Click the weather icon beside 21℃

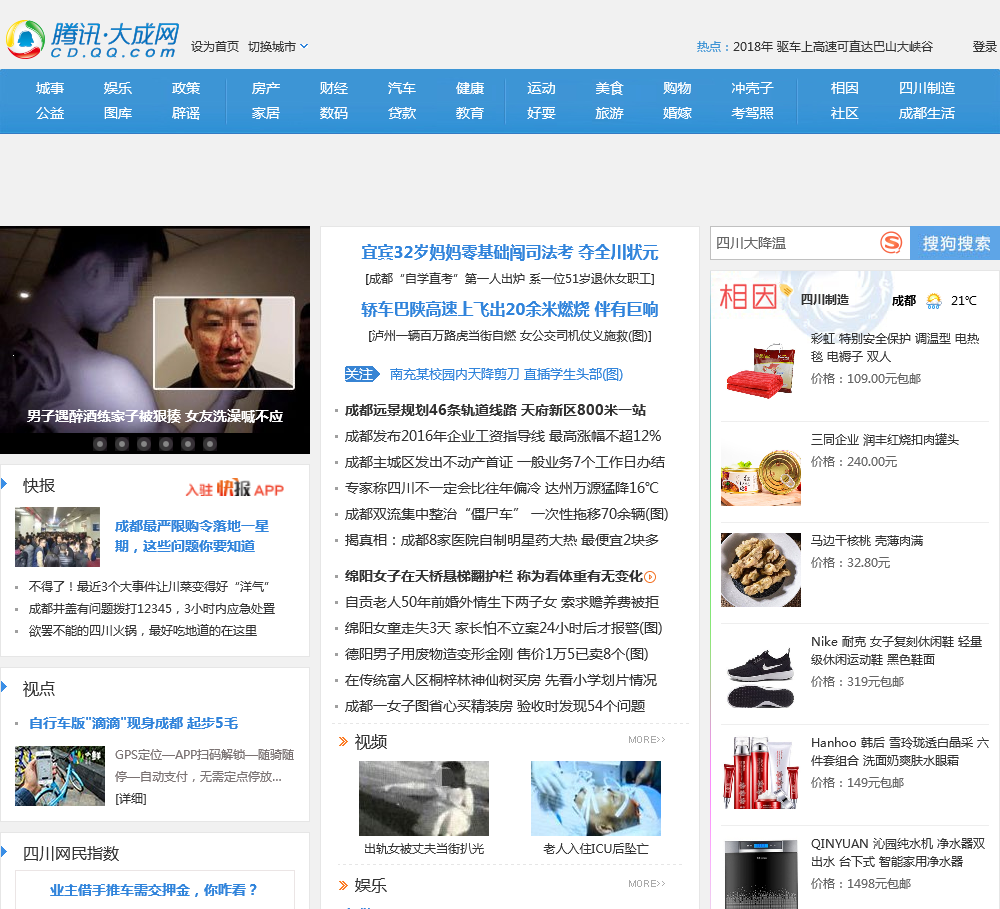934,300
